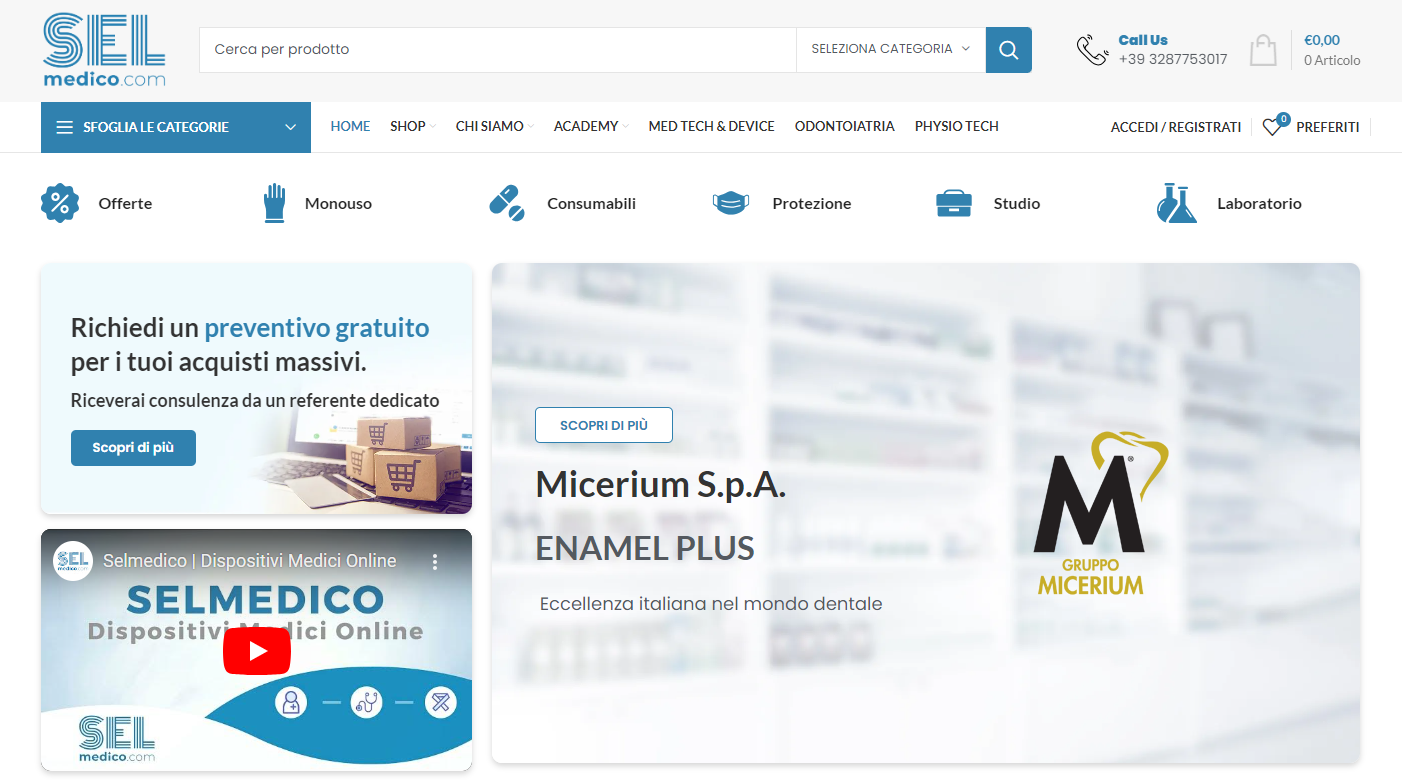The width and height of the screenshot is (1402, 780).
Task: Click the Monouso glove icon
Action: pyautogui.click(x=274, y=203)
